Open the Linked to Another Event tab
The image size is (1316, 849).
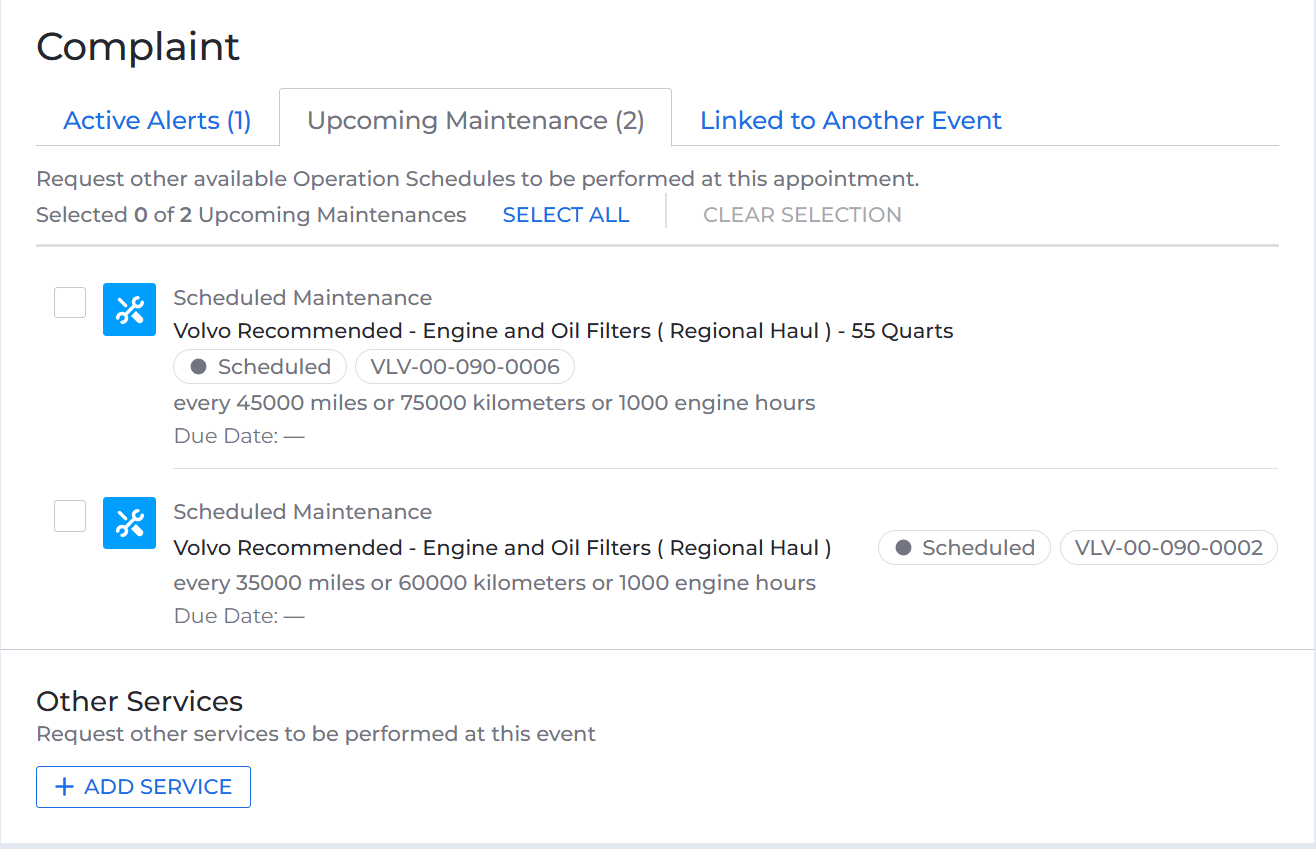coord(850,120)
